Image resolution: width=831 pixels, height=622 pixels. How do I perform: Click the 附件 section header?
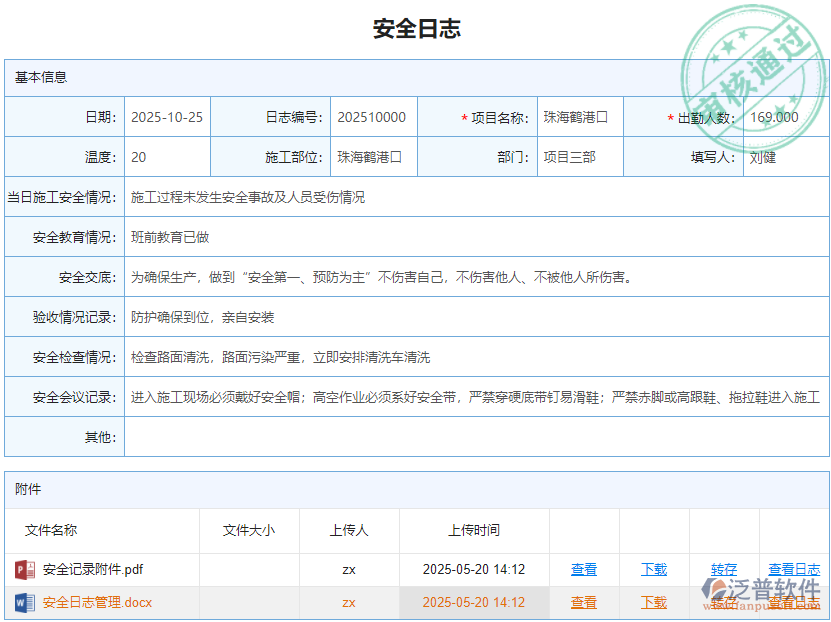tap(29, 489)
